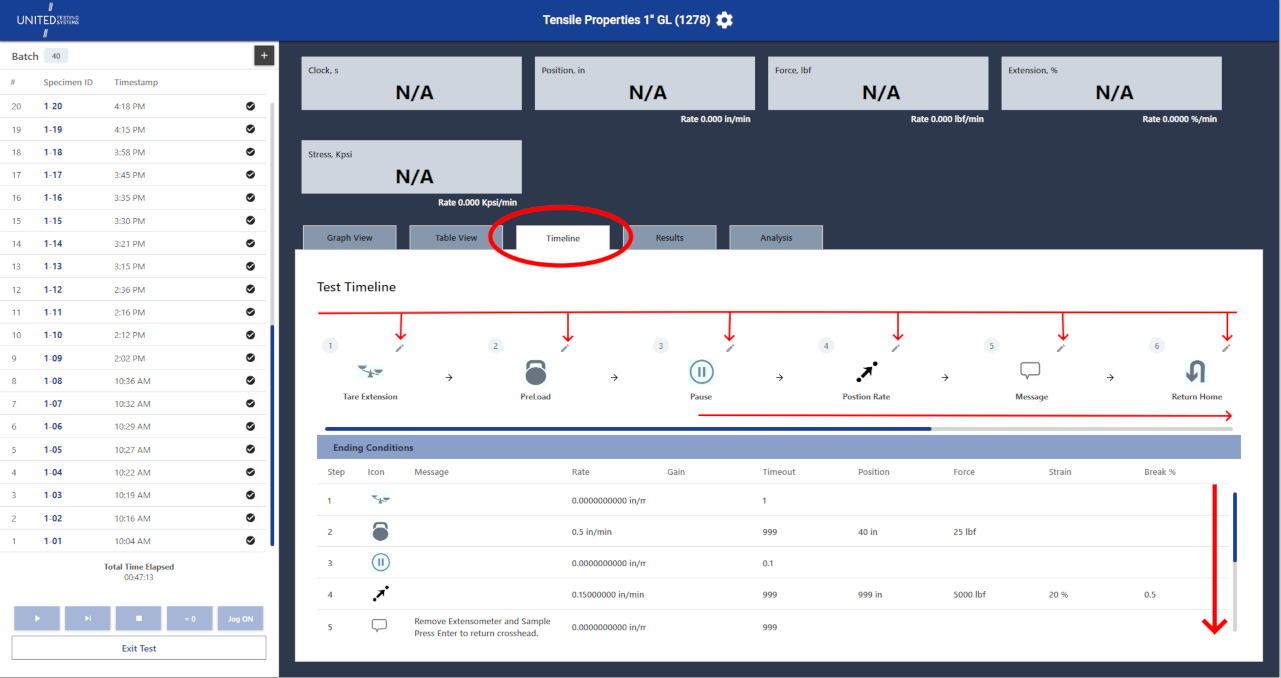Click the Total Time Elapsed value 00:47:13

[x=139, y=577]
